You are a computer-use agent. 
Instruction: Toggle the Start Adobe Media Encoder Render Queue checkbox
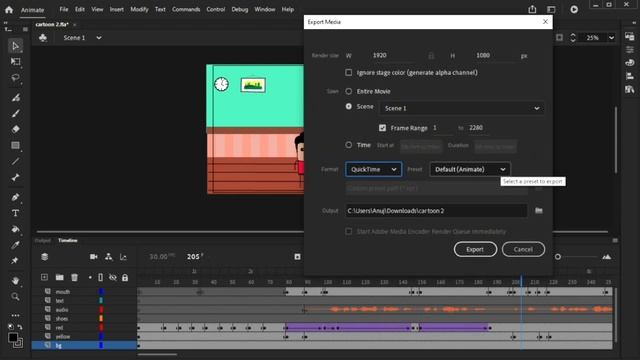pyautogui.click(x=349, y=231)
